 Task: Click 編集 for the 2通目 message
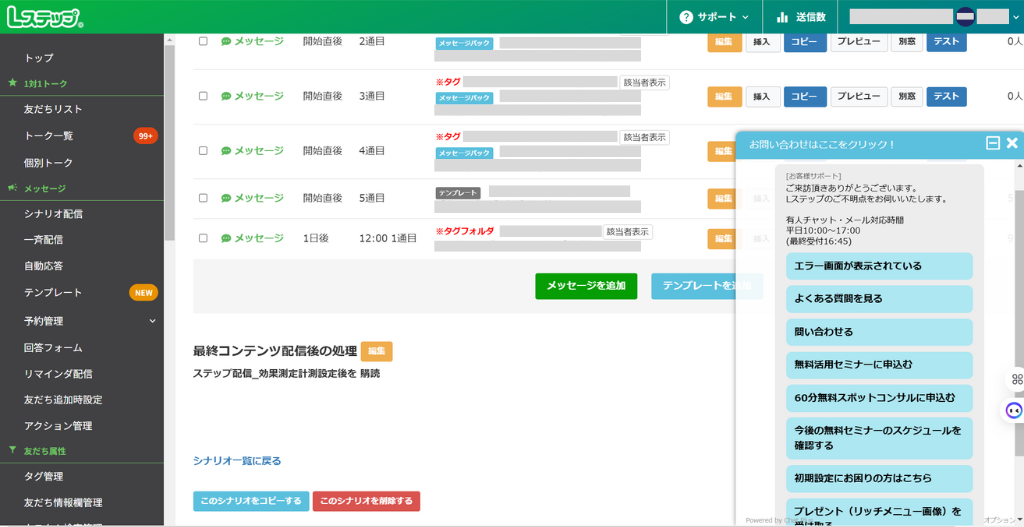(724, 42)
